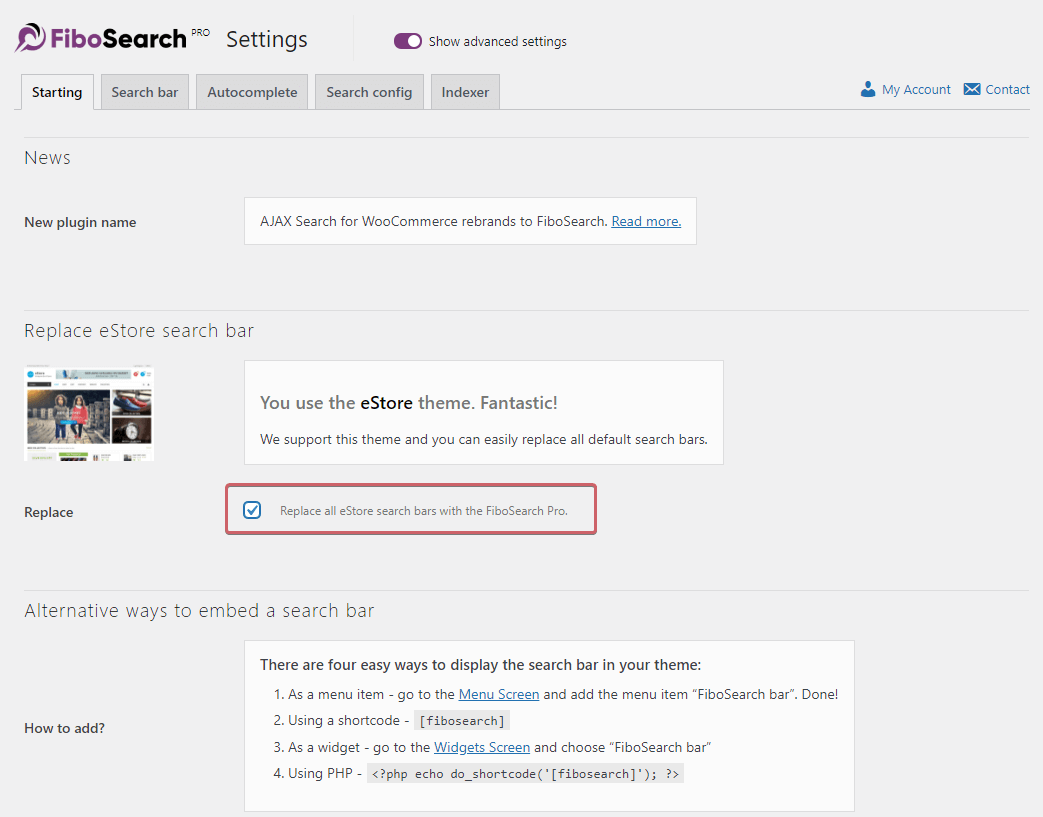Click the [fibosearch] shortcode text
Viewport: 1043px width, 817px height.
click(x=462, y=721)
